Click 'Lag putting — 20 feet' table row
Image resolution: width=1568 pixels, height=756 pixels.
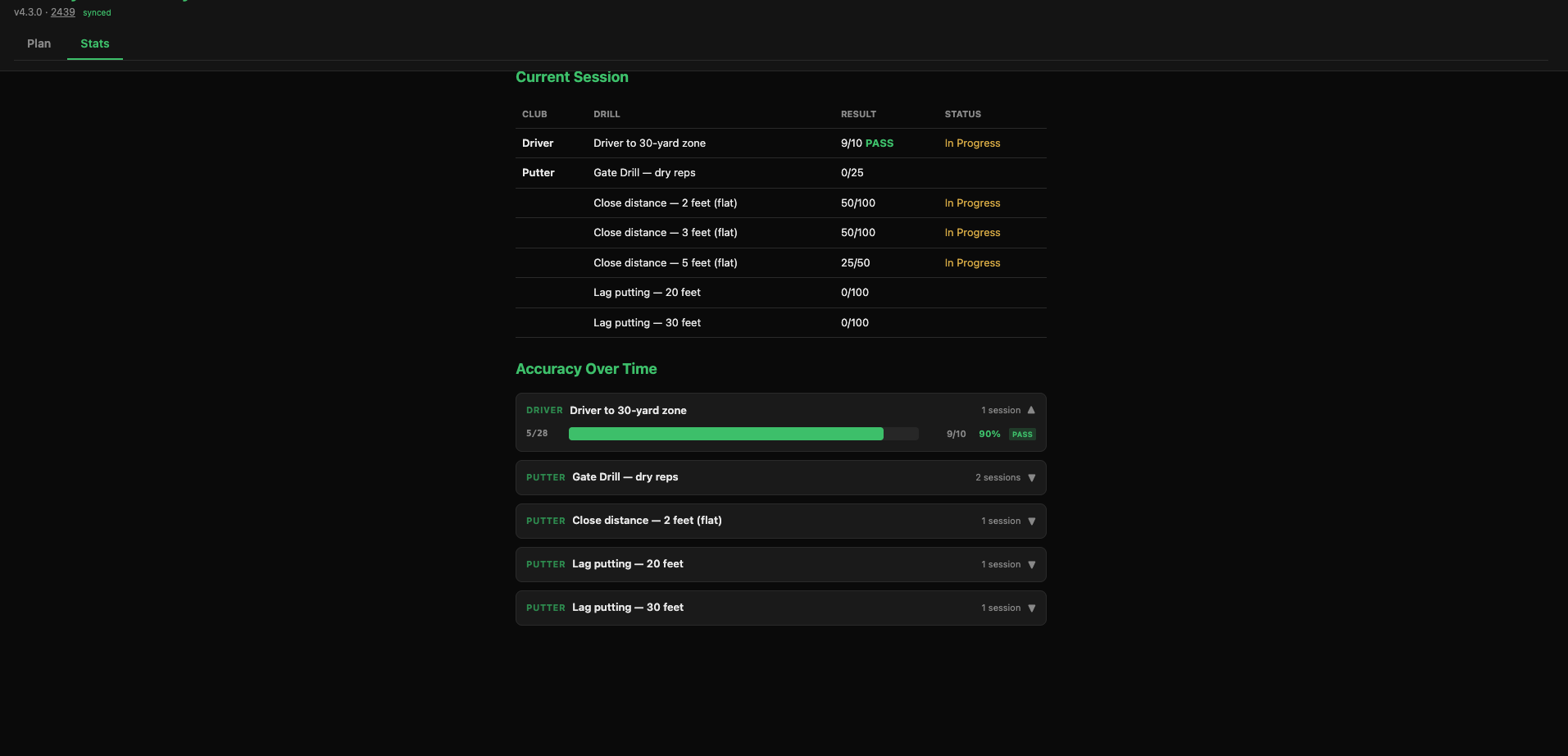781,293
